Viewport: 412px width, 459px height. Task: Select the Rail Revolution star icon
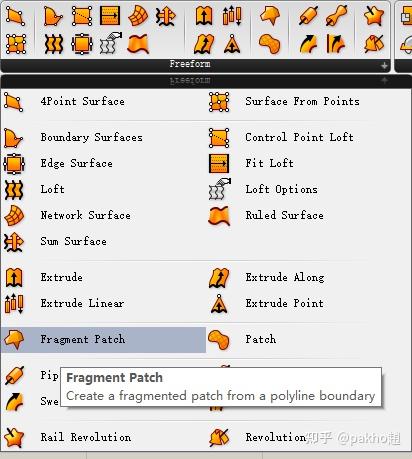(x=14, y=437)
